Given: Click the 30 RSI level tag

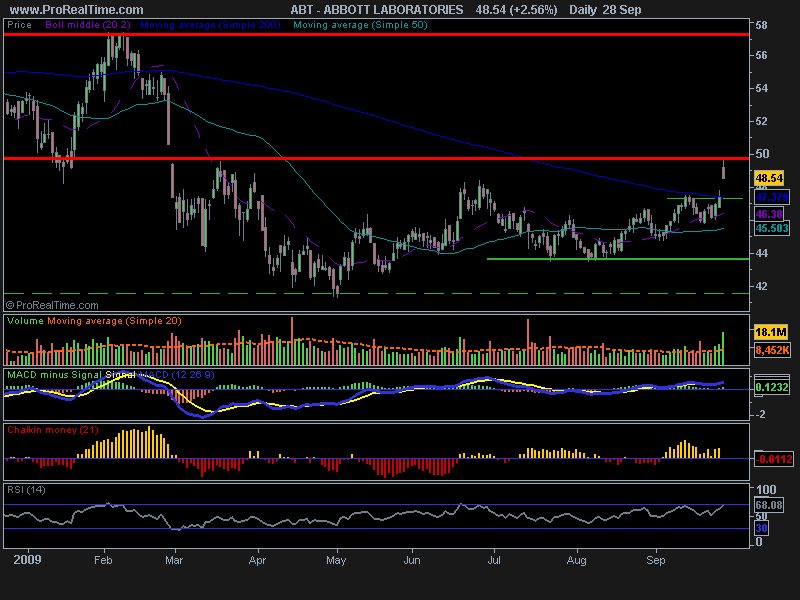Looking at the screenshot, I should click(x=761, y=529).
